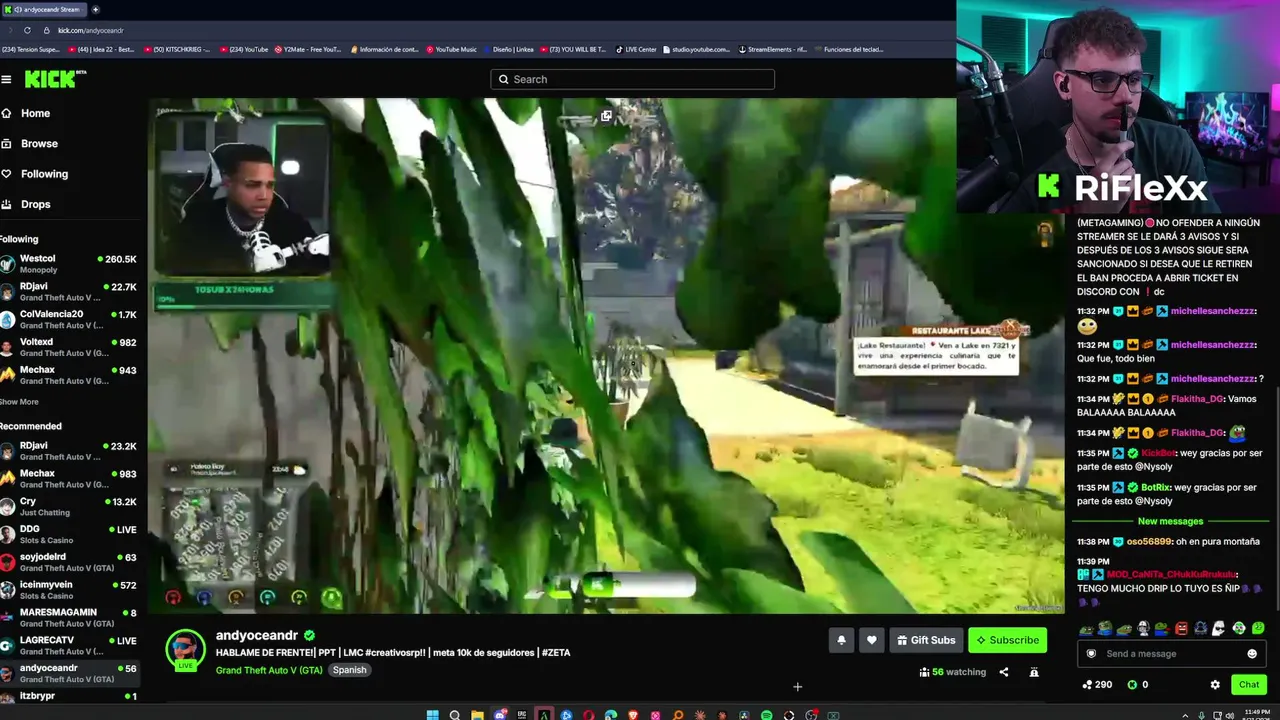Click BotRix username in chat
Screen dimensions: 1280x720
[1157, 487]
